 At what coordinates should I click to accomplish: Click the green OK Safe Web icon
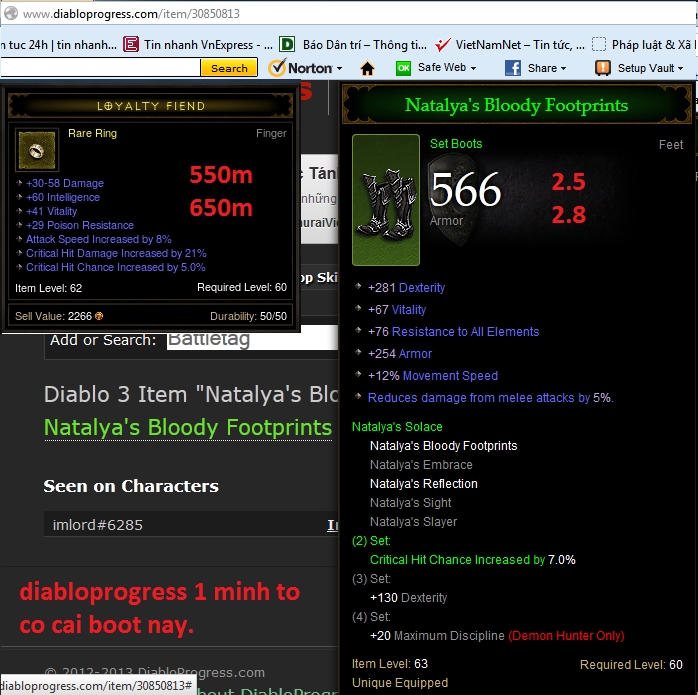coord(403,68)
